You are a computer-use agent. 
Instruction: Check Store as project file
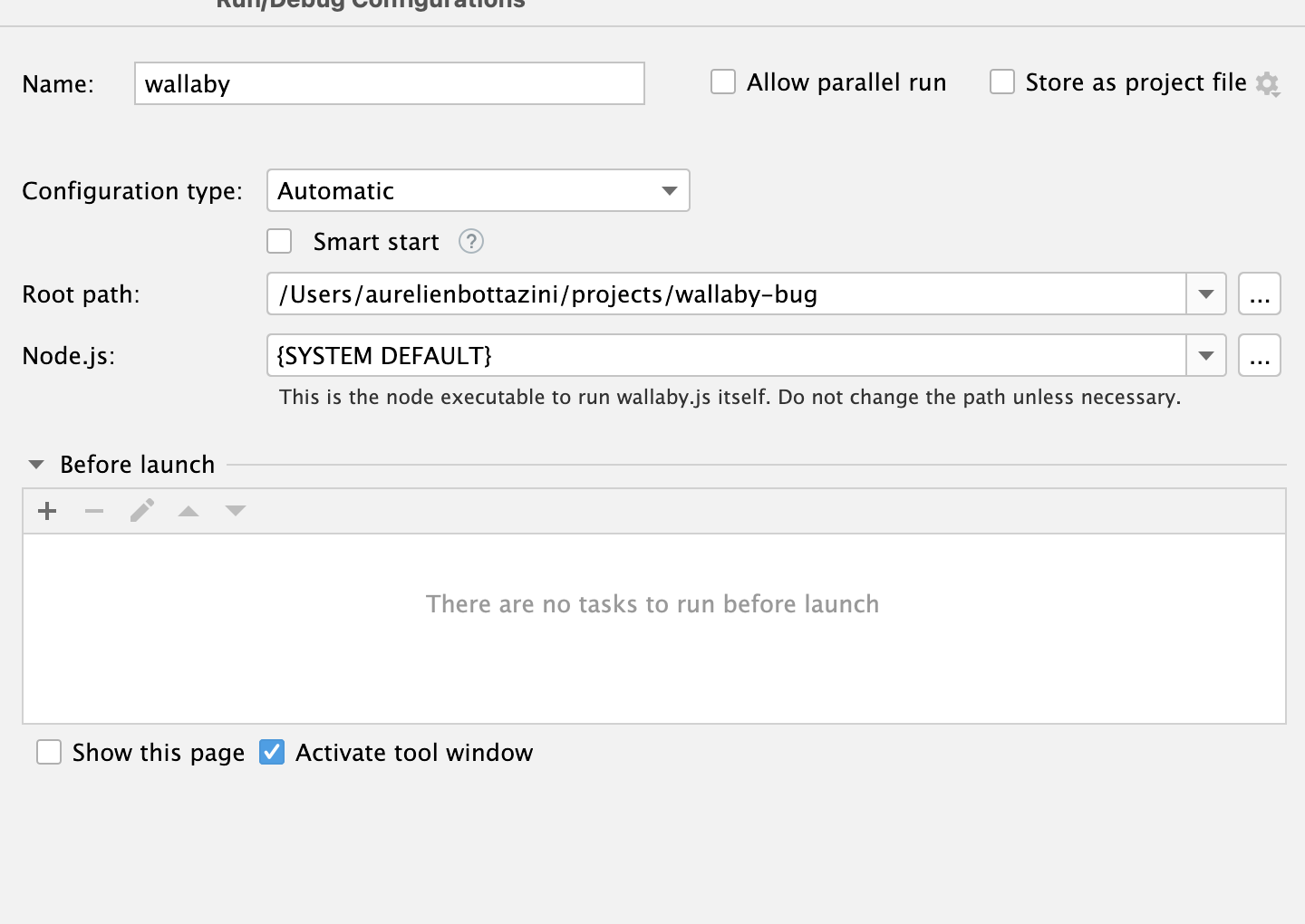(1002, 82)
